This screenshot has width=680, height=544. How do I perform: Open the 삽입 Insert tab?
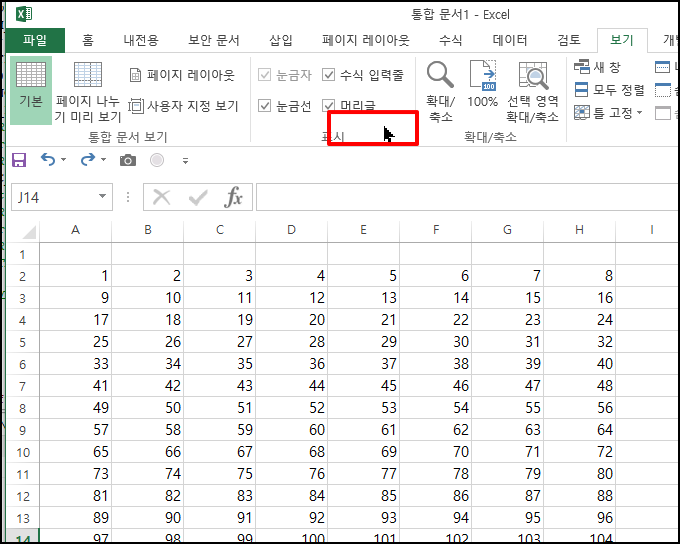coord(281,40)
